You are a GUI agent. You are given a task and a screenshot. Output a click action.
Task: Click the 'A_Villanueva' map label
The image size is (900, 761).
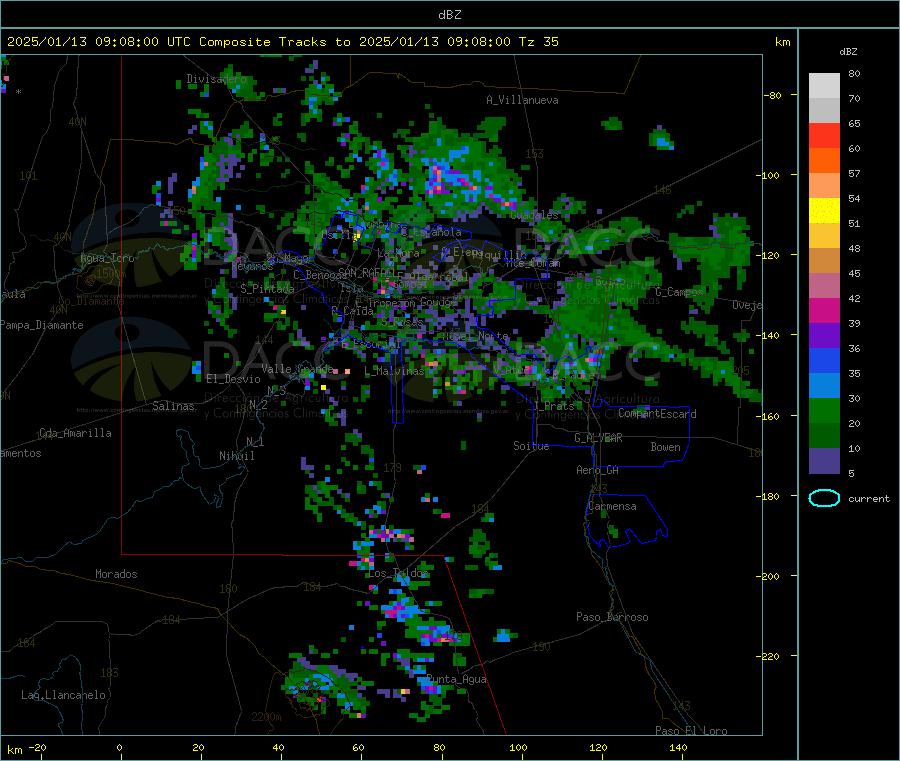coord(522,100)
